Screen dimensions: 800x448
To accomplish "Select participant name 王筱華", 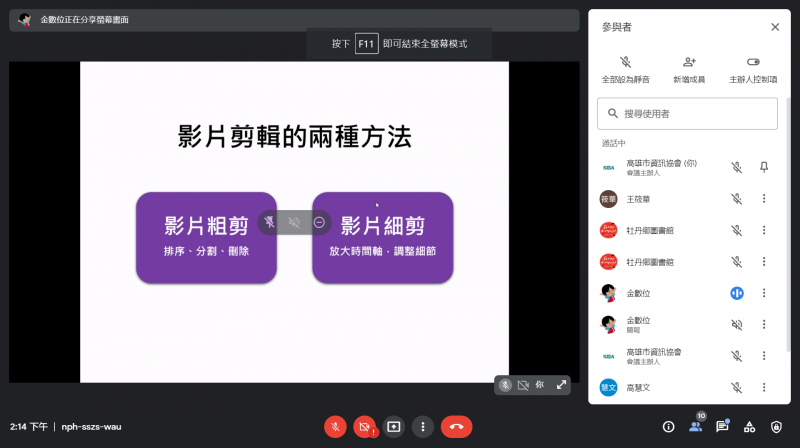I will click(x=638, y=200).
